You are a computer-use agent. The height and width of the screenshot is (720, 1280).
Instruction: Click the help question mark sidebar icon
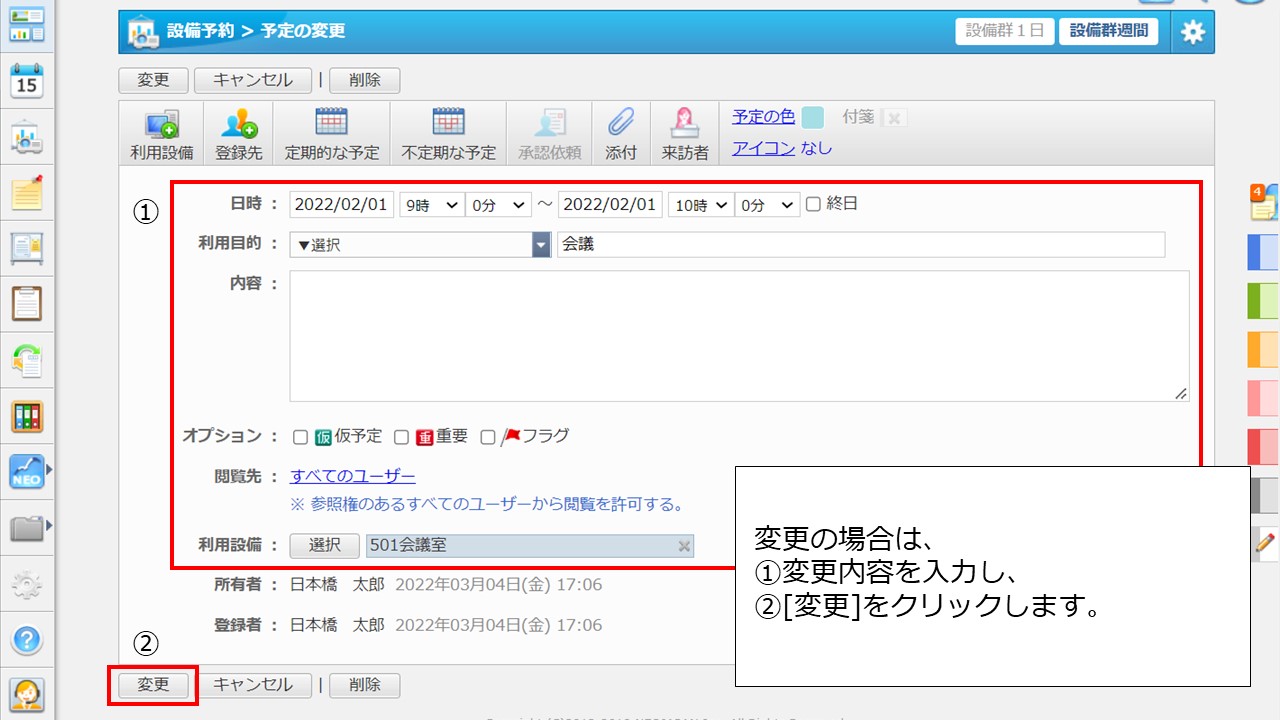click(27, 640)
